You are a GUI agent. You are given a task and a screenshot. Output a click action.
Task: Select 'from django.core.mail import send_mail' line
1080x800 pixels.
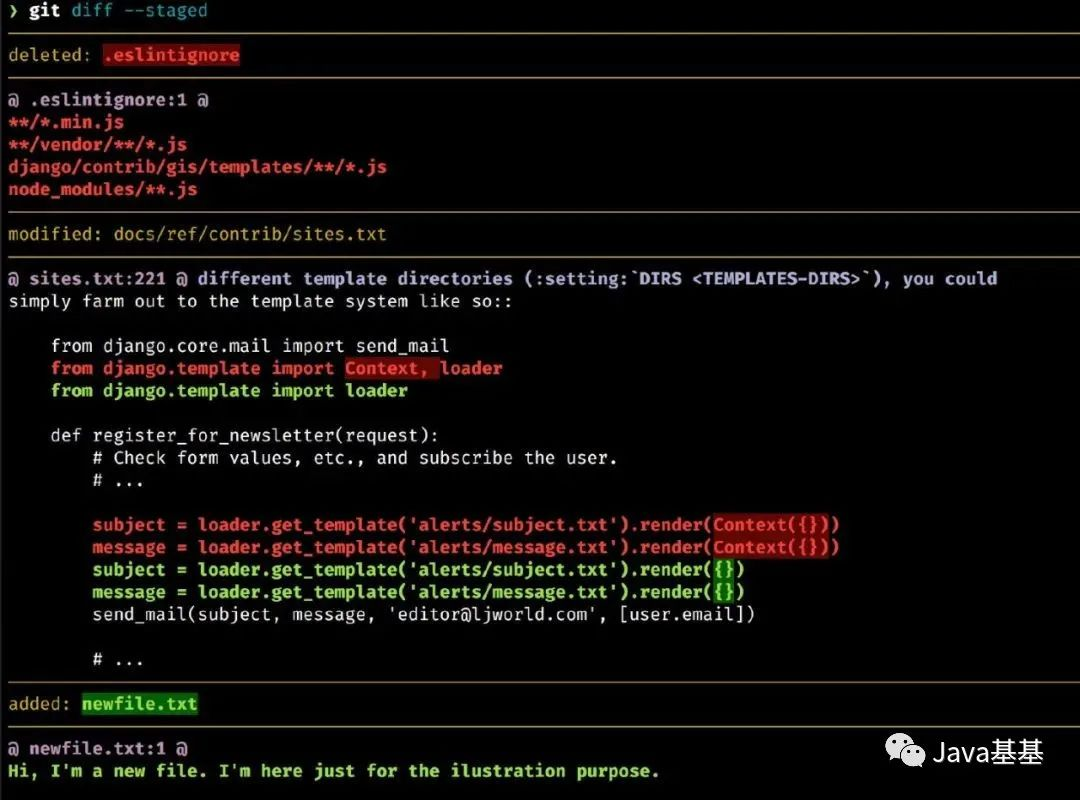[250, 346]
